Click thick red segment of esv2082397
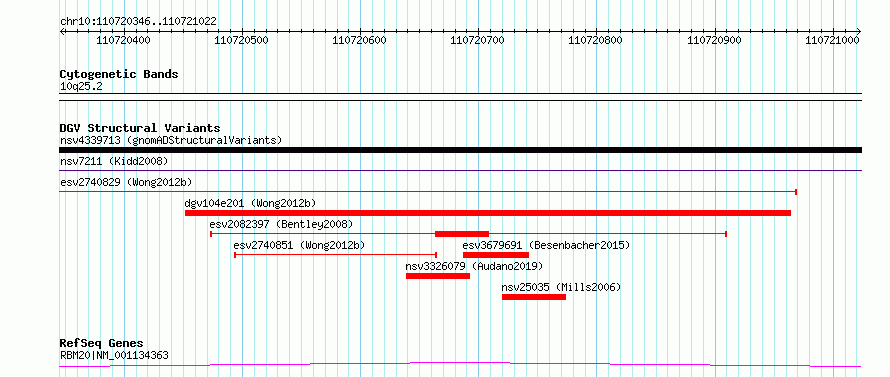890x377 pixels. point(462,234)
